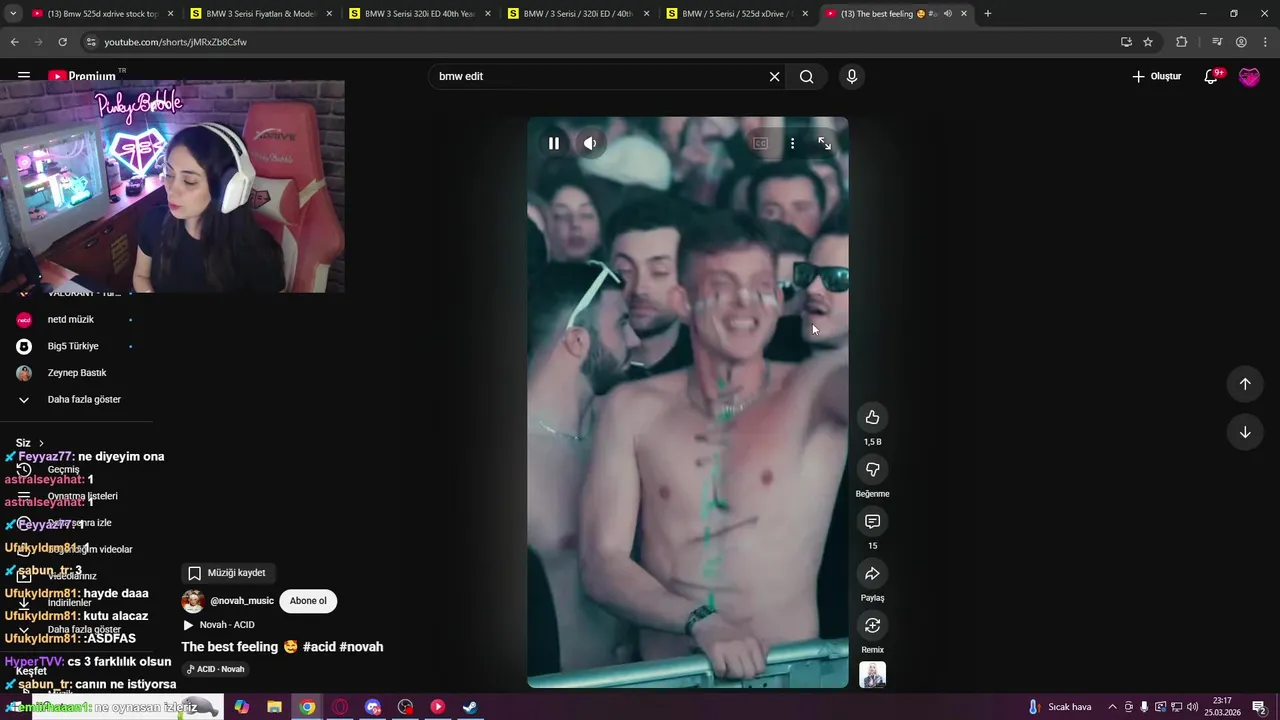Image resolution: width=1280 pixels, height=720 pixels.
Task: Open the Windows notification center
Action: coord(1259,707)
